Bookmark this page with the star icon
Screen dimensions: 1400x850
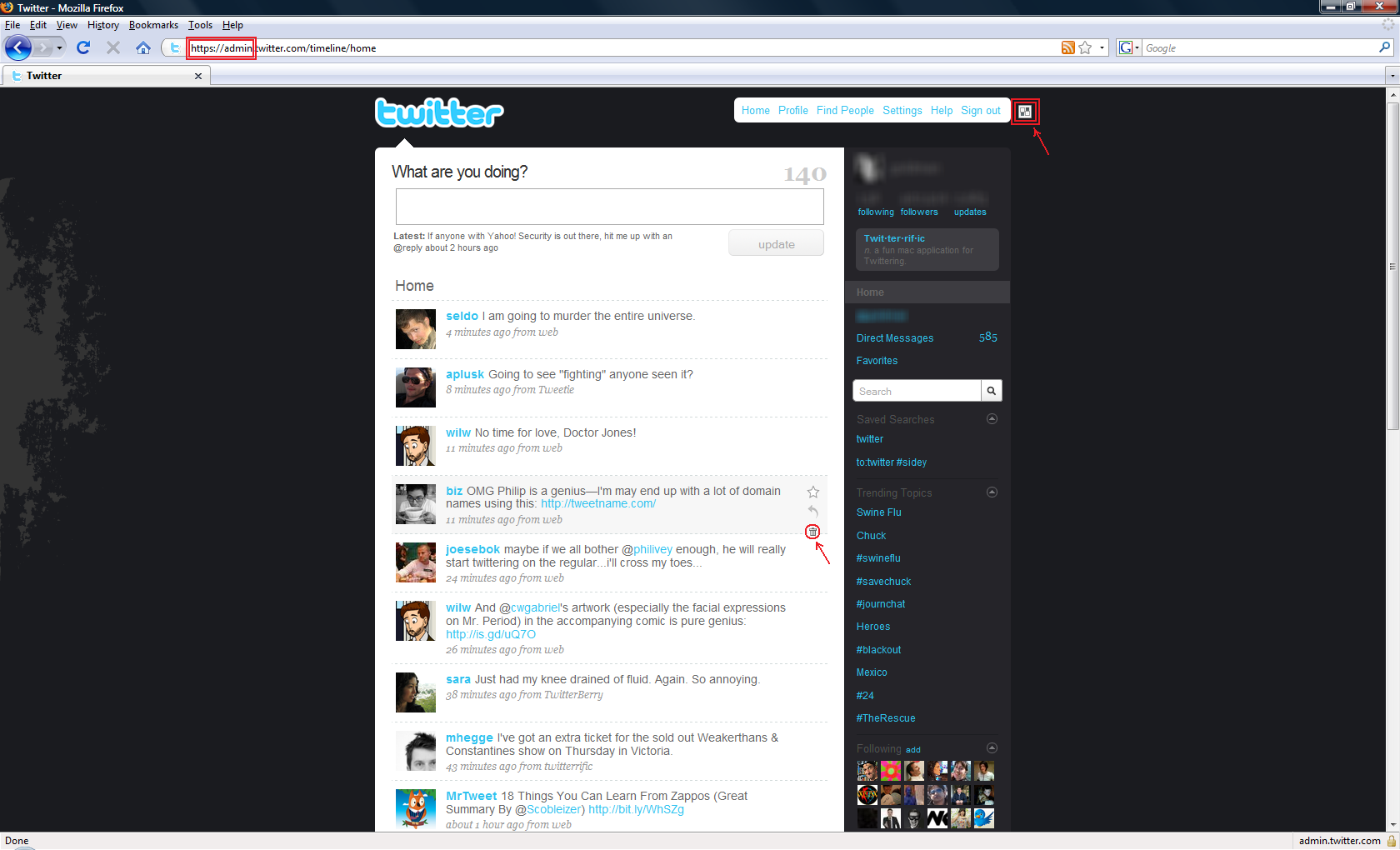point(1085,48)
